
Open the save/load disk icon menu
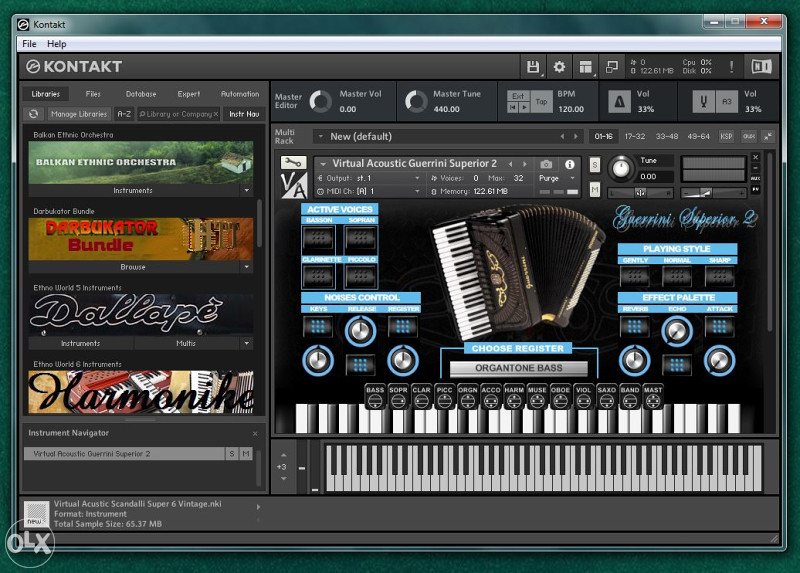533,67
